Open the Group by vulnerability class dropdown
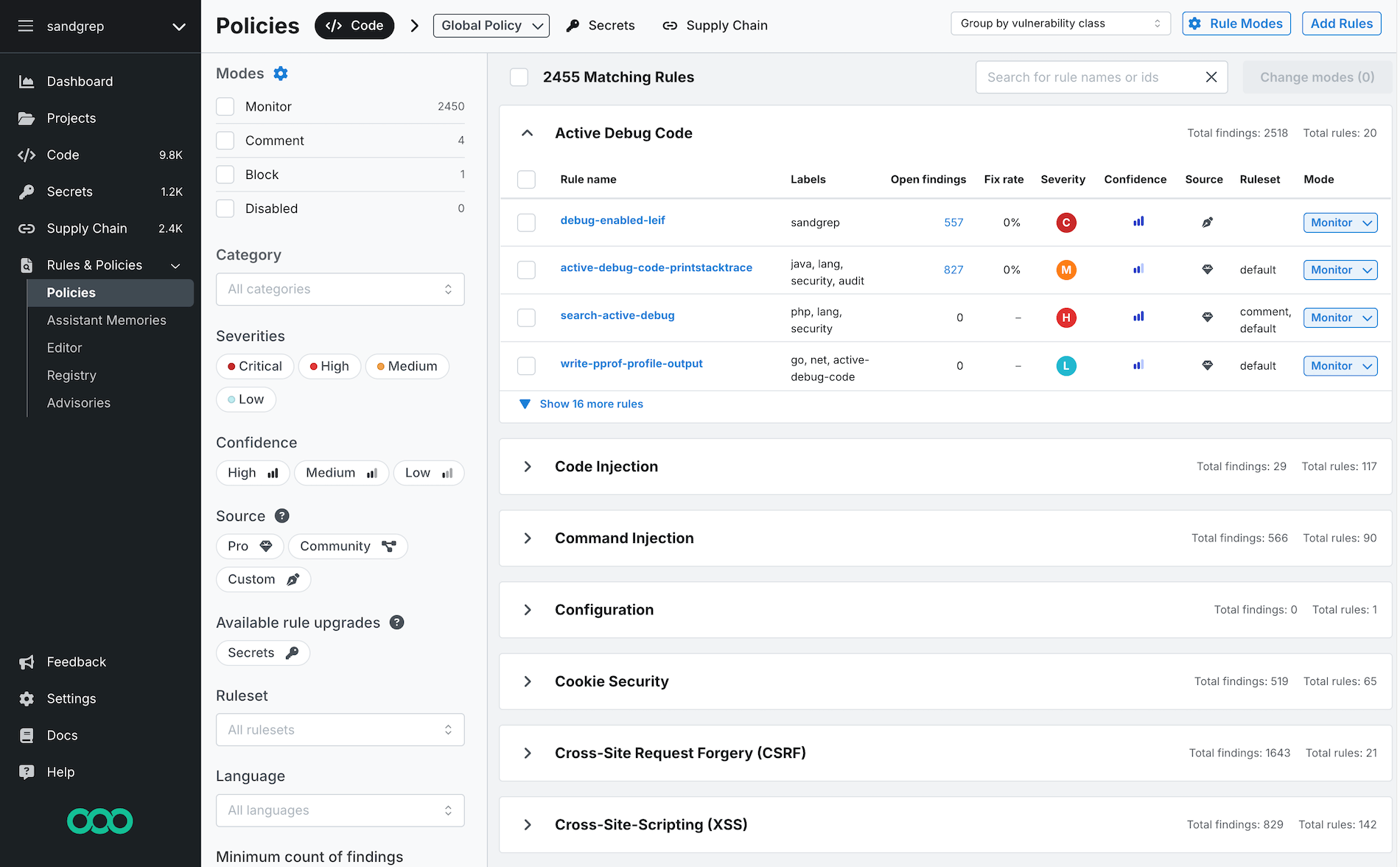The height and width of the screenshot is (867, 1400). 1060,23
